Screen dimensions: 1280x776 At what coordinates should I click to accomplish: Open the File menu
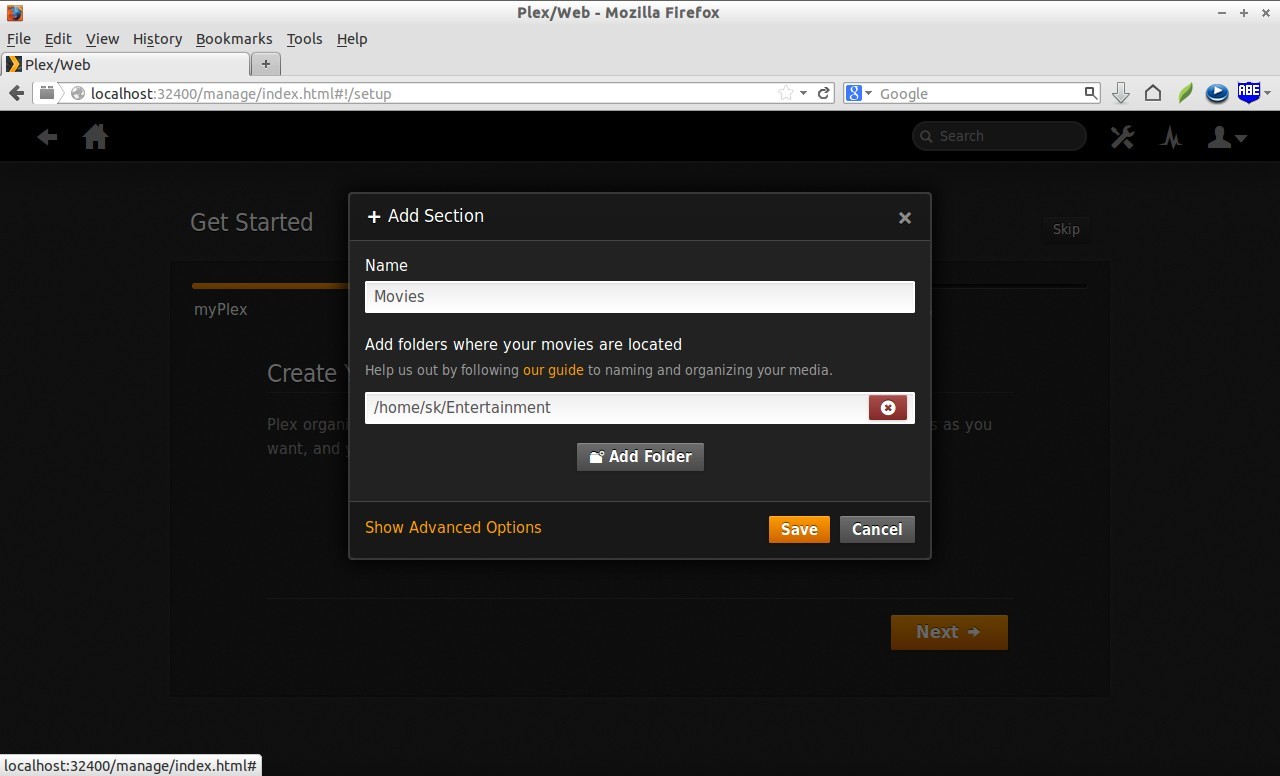click(x=19, y=39)
